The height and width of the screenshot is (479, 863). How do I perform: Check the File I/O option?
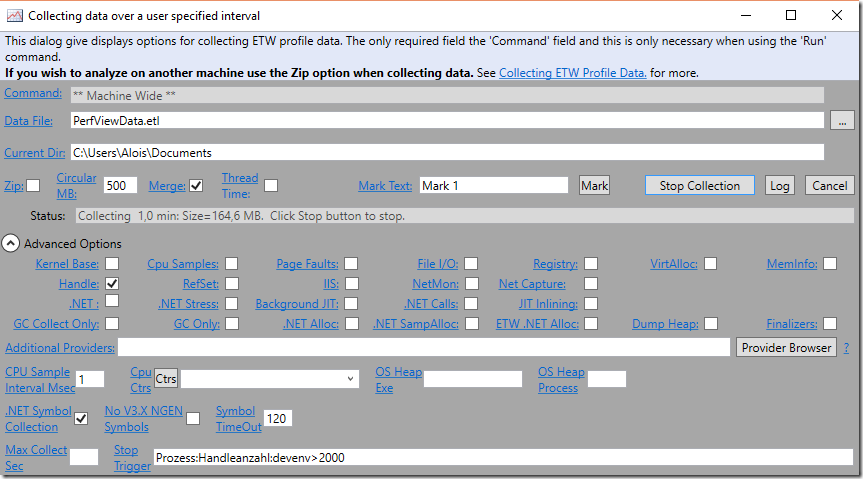point(471,264)
